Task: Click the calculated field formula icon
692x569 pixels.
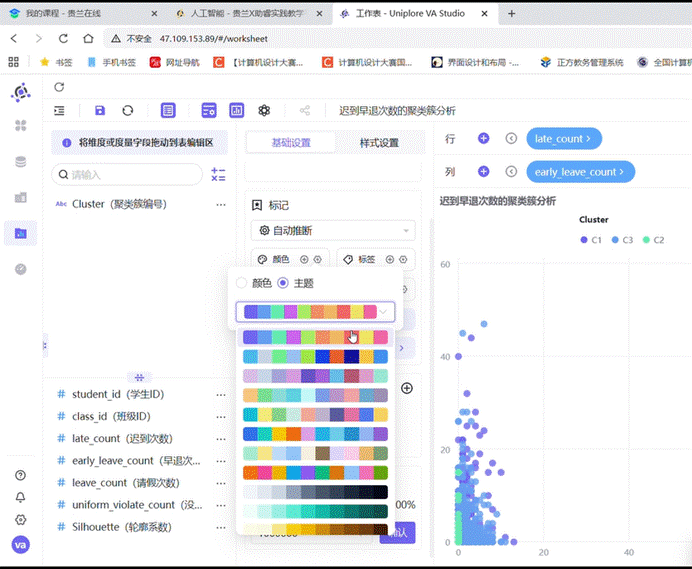Action: coord(218,175)
